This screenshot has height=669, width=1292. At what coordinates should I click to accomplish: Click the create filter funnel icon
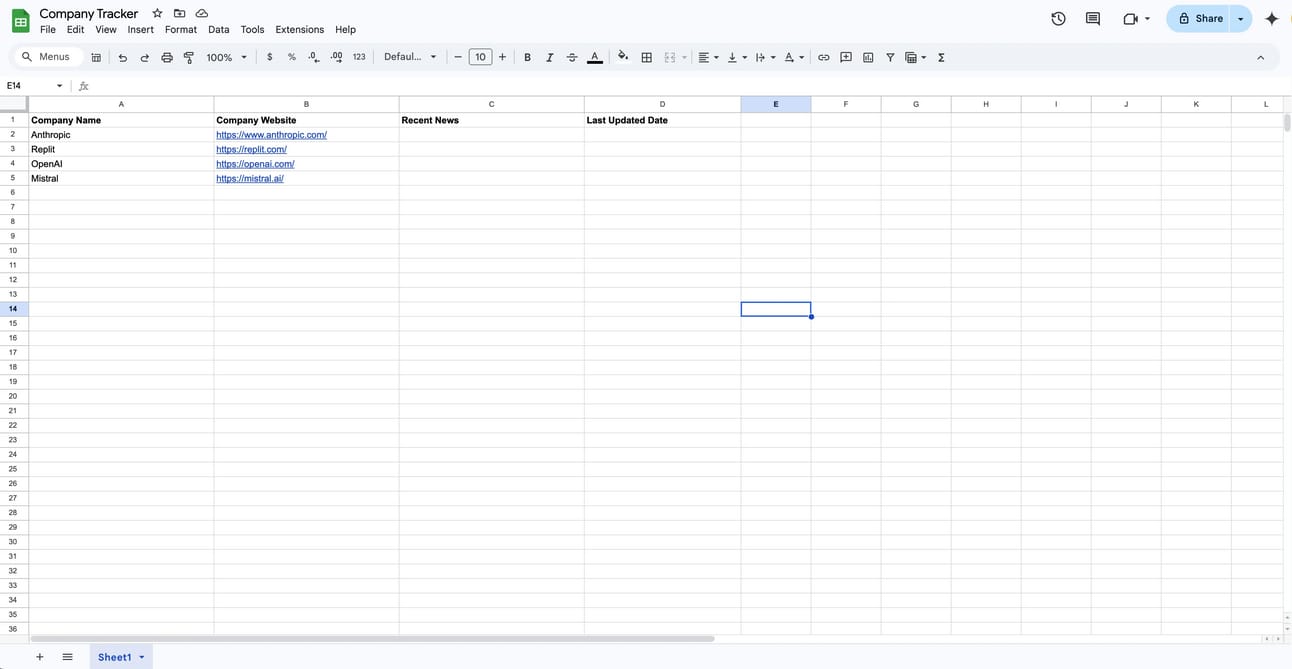coord(889,57)
